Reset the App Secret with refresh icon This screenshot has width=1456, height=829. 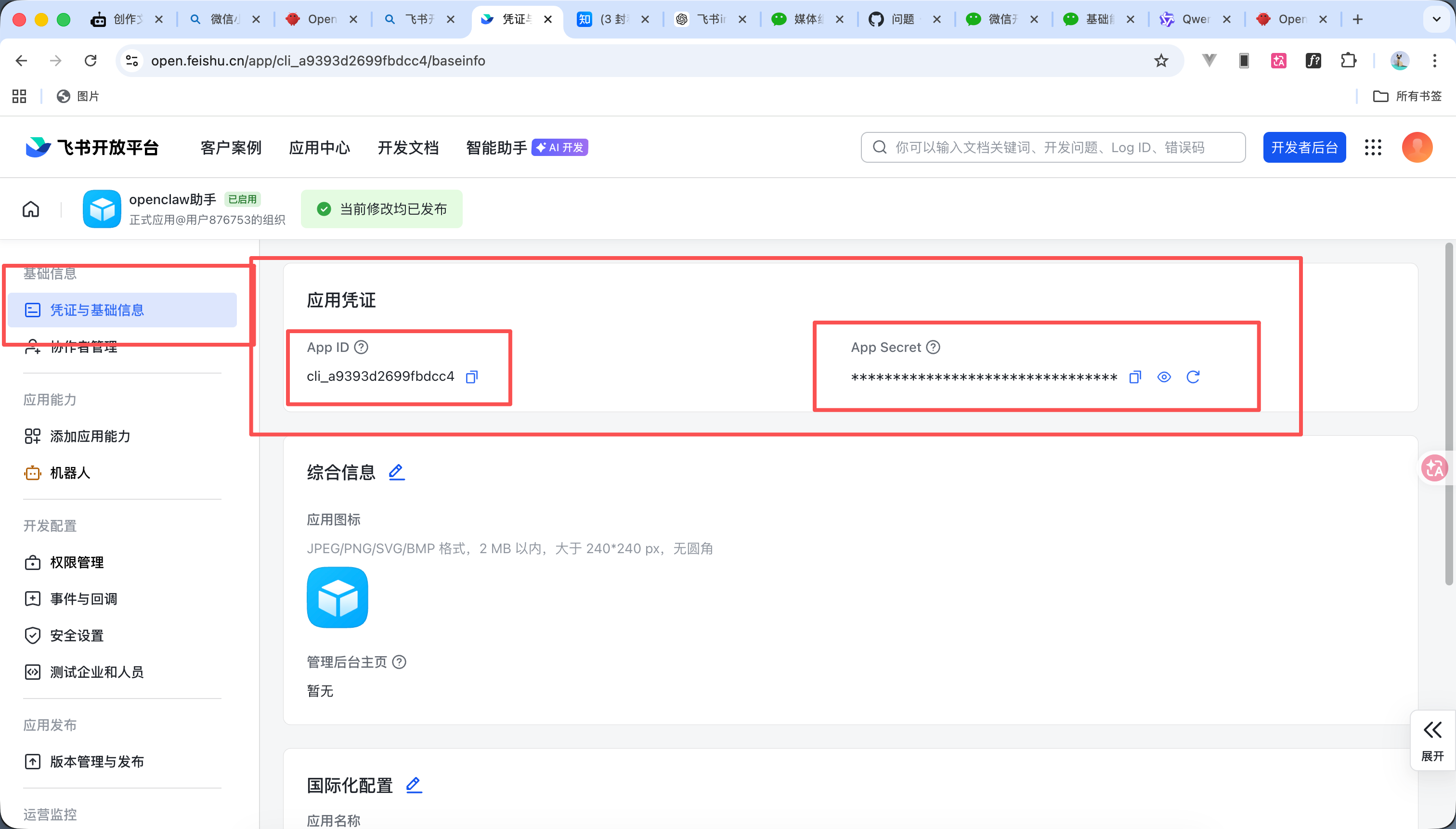click(x=1194, y=376)
